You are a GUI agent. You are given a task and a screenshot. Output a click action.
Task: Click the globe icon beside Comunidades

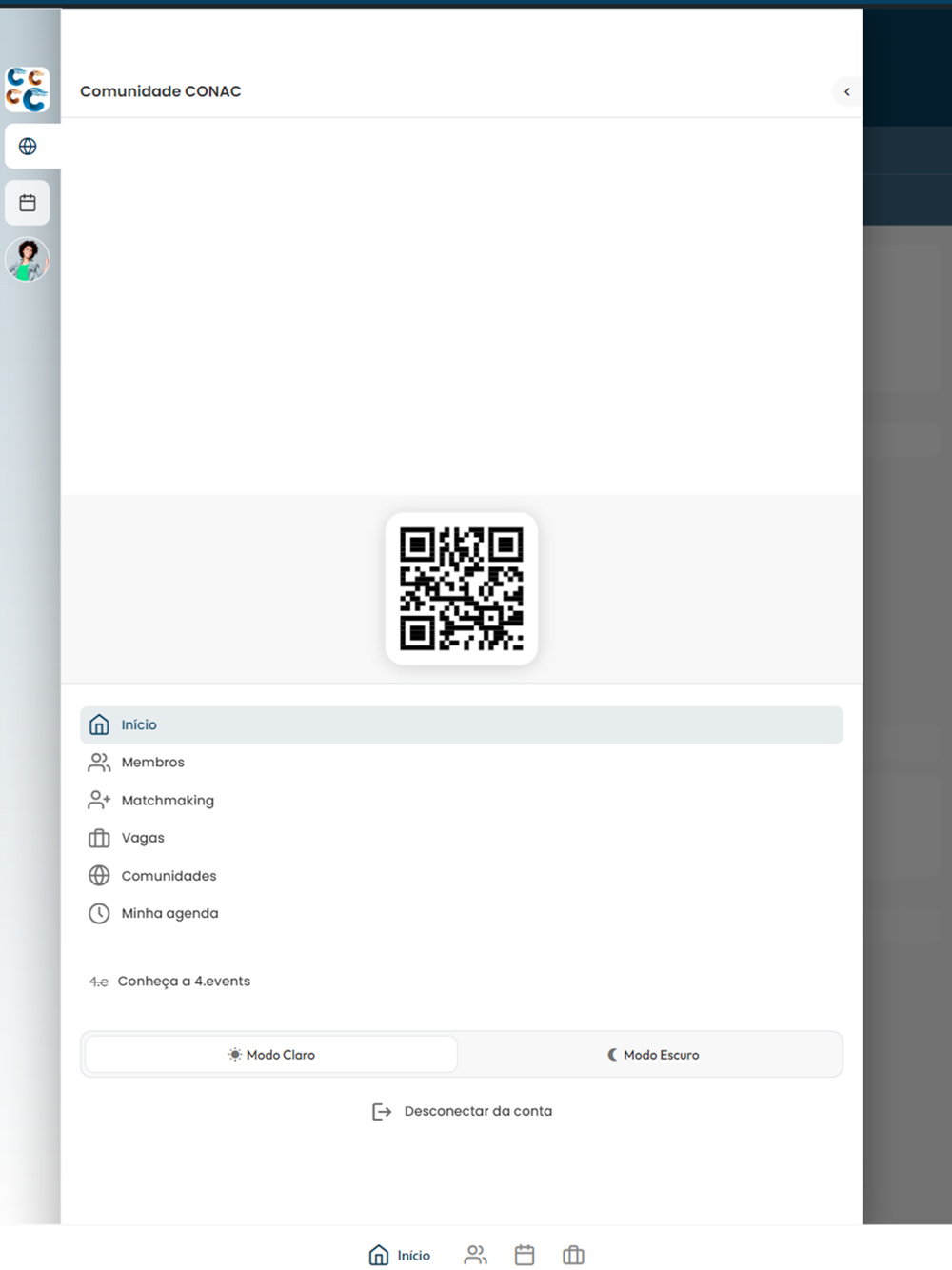click(99, 875)
